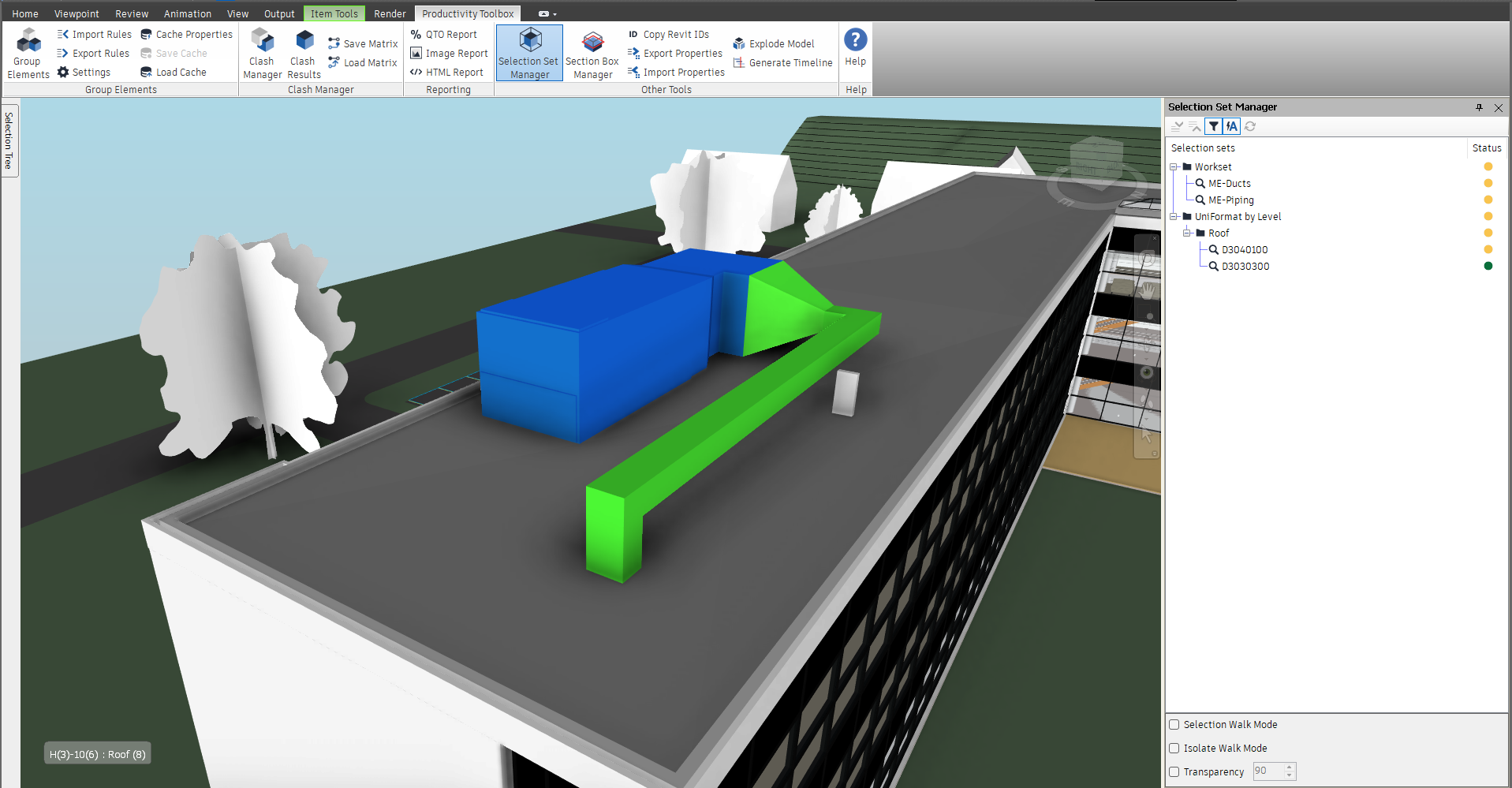This screenshot has height=788, width=1512.
Task: Click Export Properties button
Action: click(675, 54)
